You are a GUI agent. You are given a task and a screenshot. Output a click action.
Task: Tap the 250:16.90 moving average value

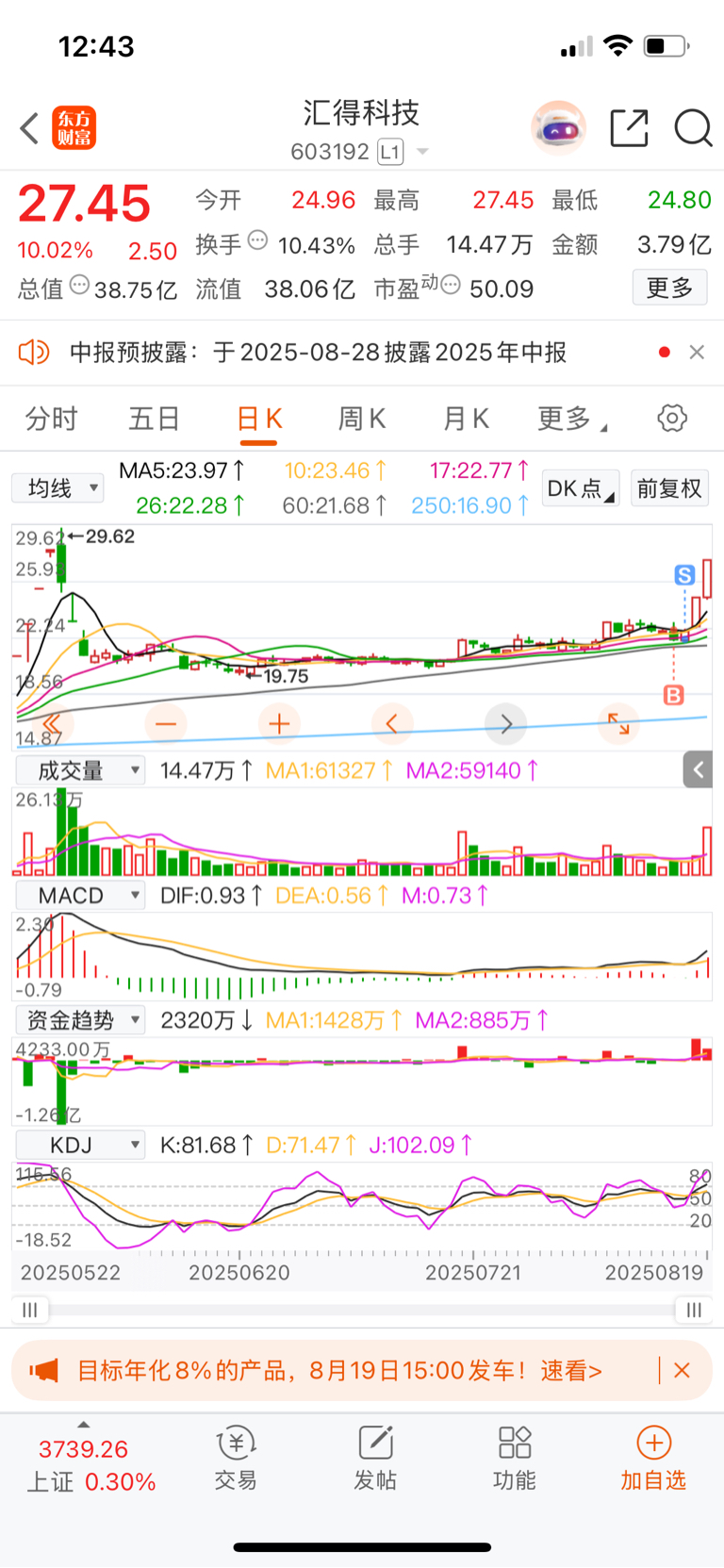(470, 505)
